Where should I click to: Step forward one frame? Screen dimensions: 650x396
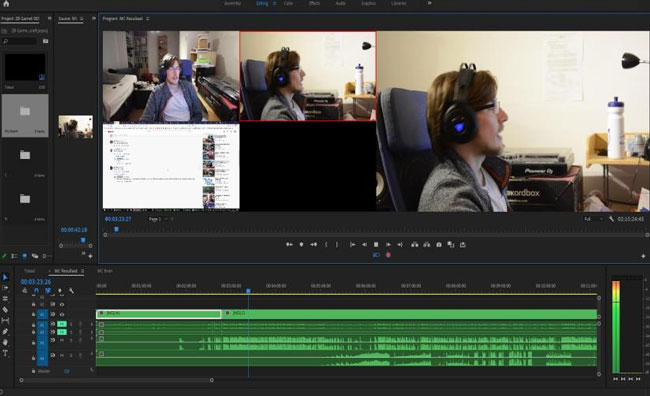point(388,245)
